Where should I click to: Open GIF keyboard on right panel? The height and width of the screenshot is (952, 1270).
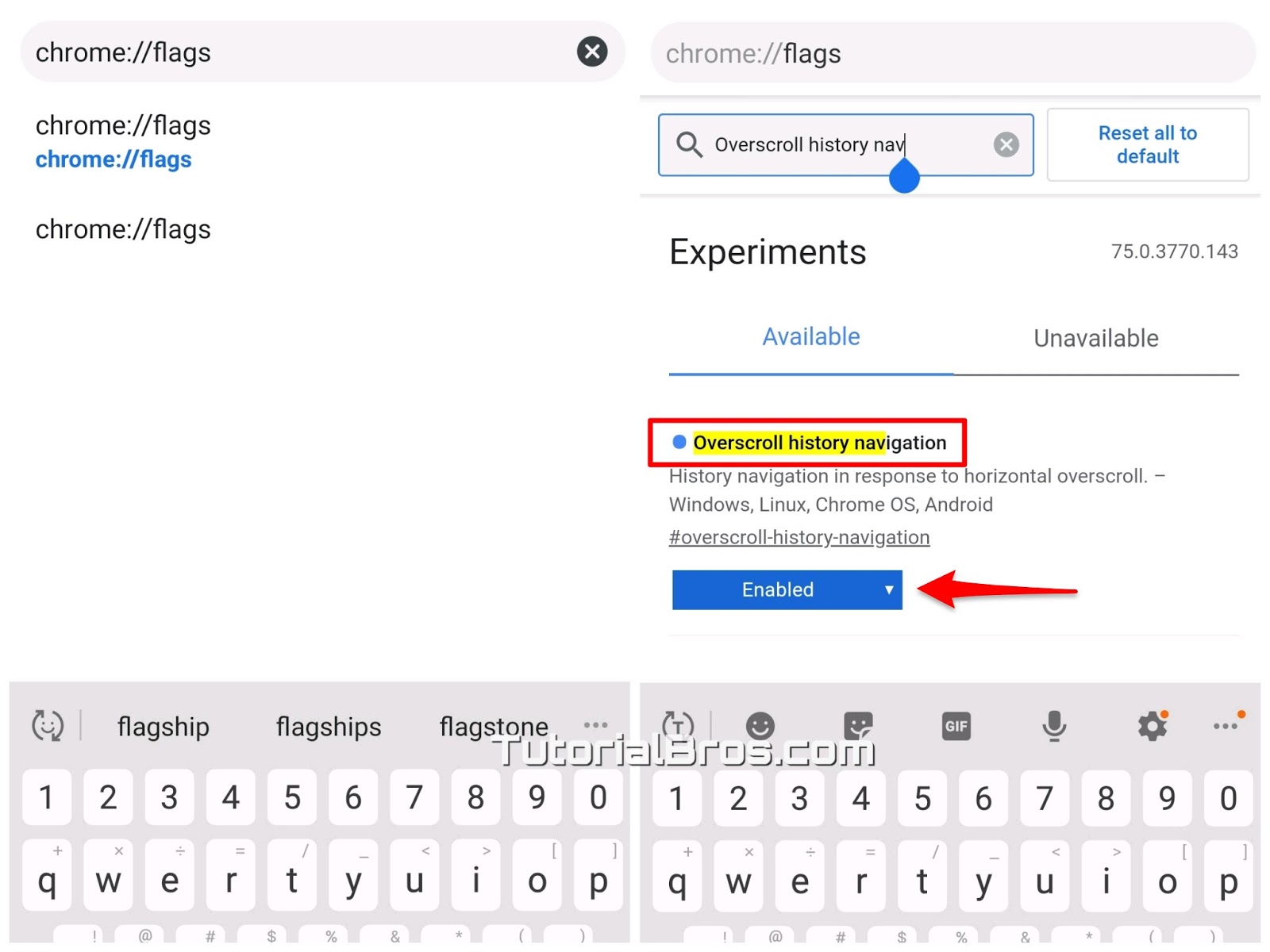956,726
